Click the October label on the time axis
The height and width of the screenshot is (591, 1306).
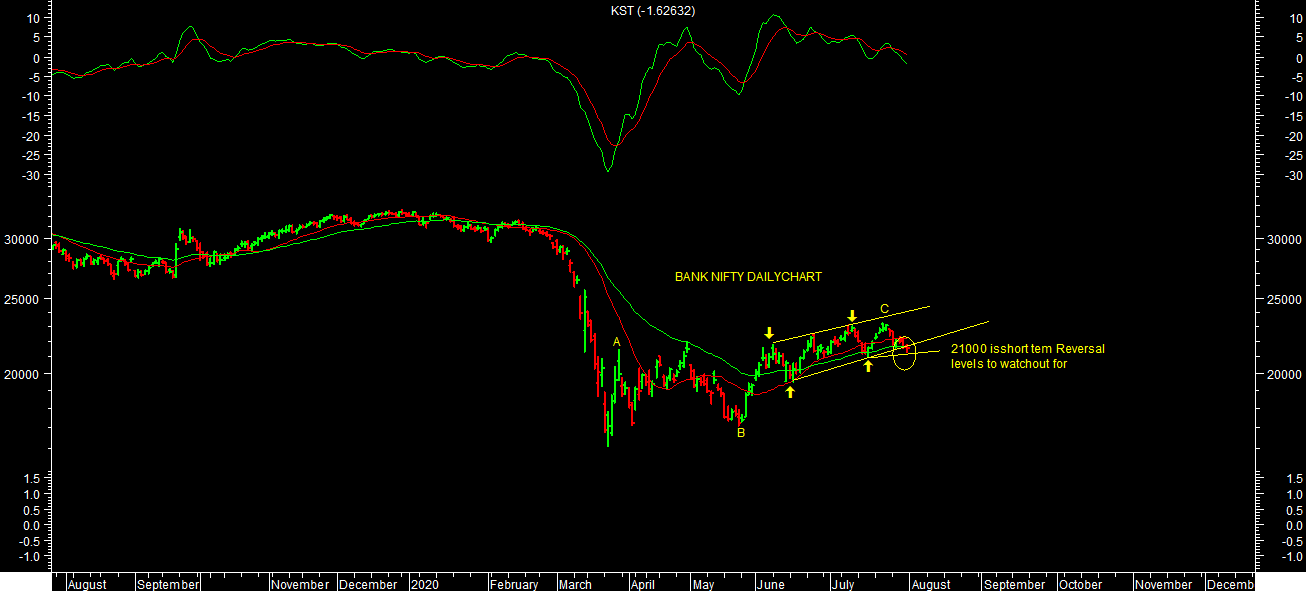(1080, 584)
